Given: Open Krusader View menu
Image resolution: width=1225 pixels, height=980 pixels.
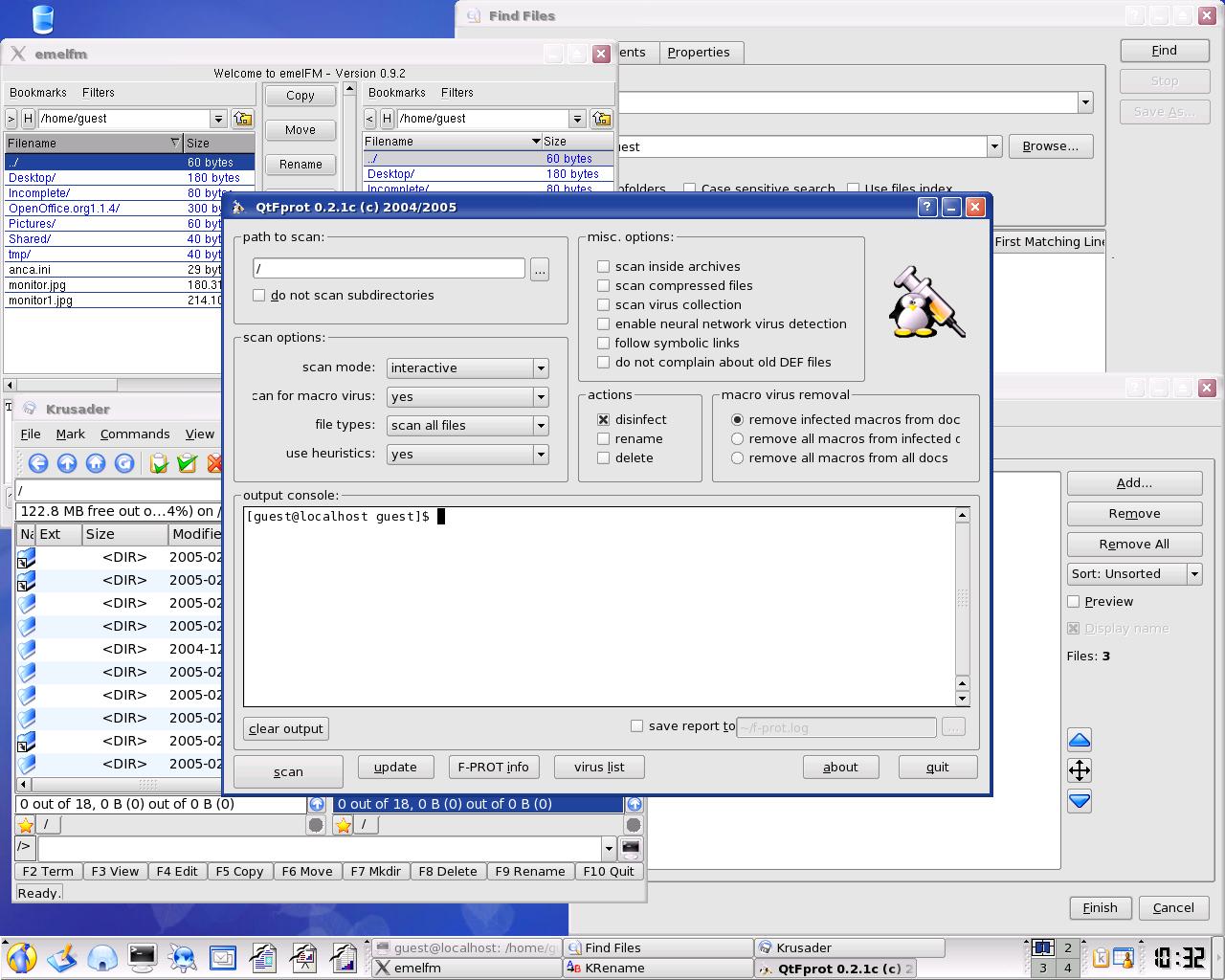Looking at the screenshot, I should (x=200, y=434).
